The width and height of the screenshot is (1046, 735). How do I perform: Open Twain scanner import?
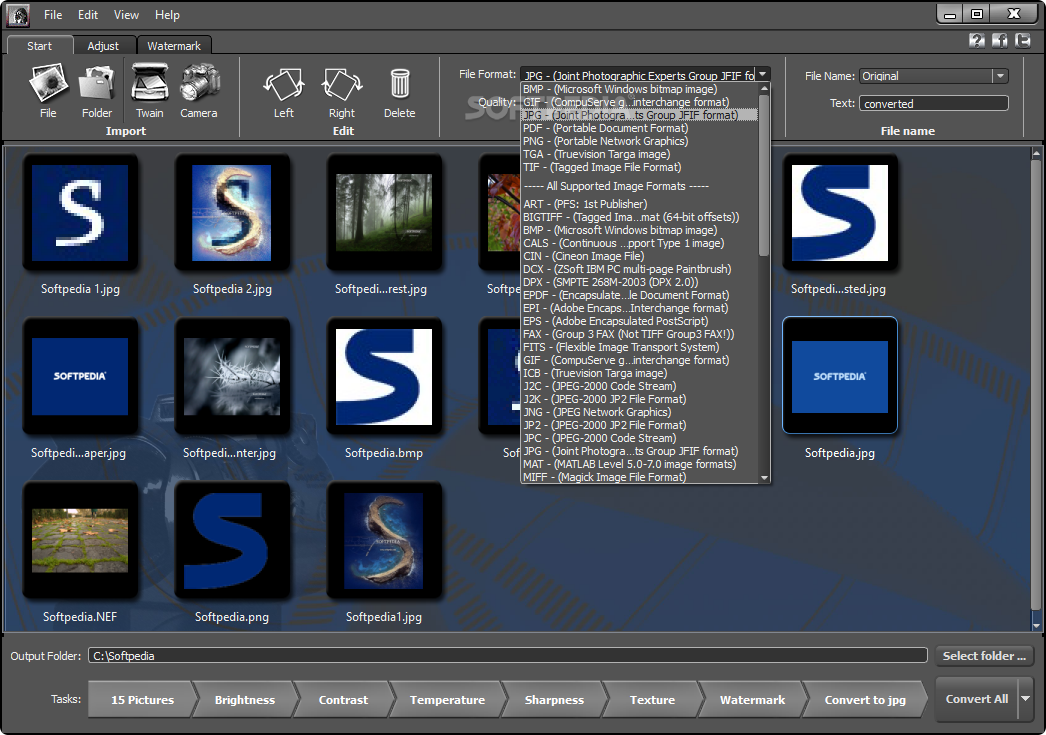pos(149,91)
